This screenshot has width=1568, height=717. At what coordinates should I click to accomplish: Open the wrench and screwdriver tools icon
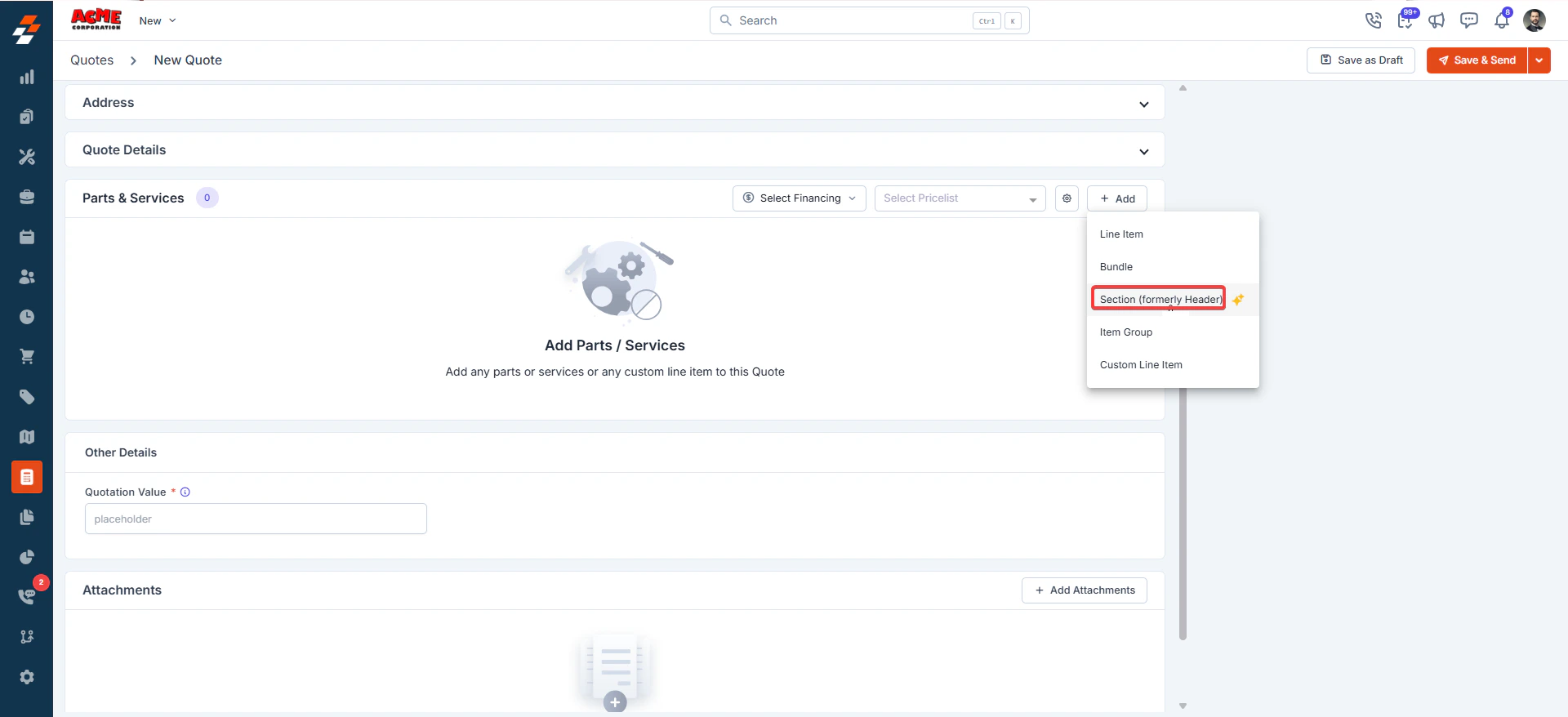tap(27, 157)
